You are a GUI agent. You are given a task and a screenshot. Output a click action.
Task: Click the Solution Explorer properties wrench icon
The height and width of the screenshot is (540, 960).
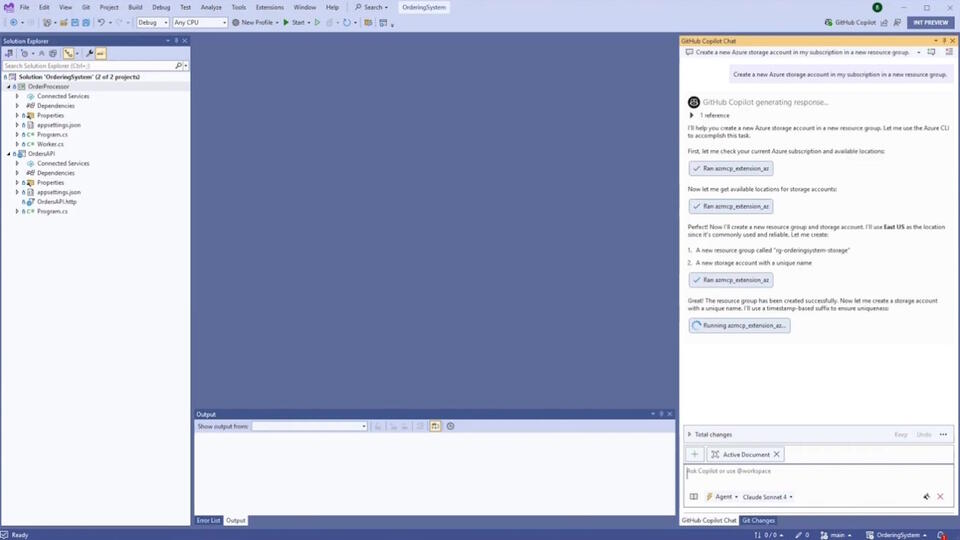pyautogui.click(x=89, y=54)
